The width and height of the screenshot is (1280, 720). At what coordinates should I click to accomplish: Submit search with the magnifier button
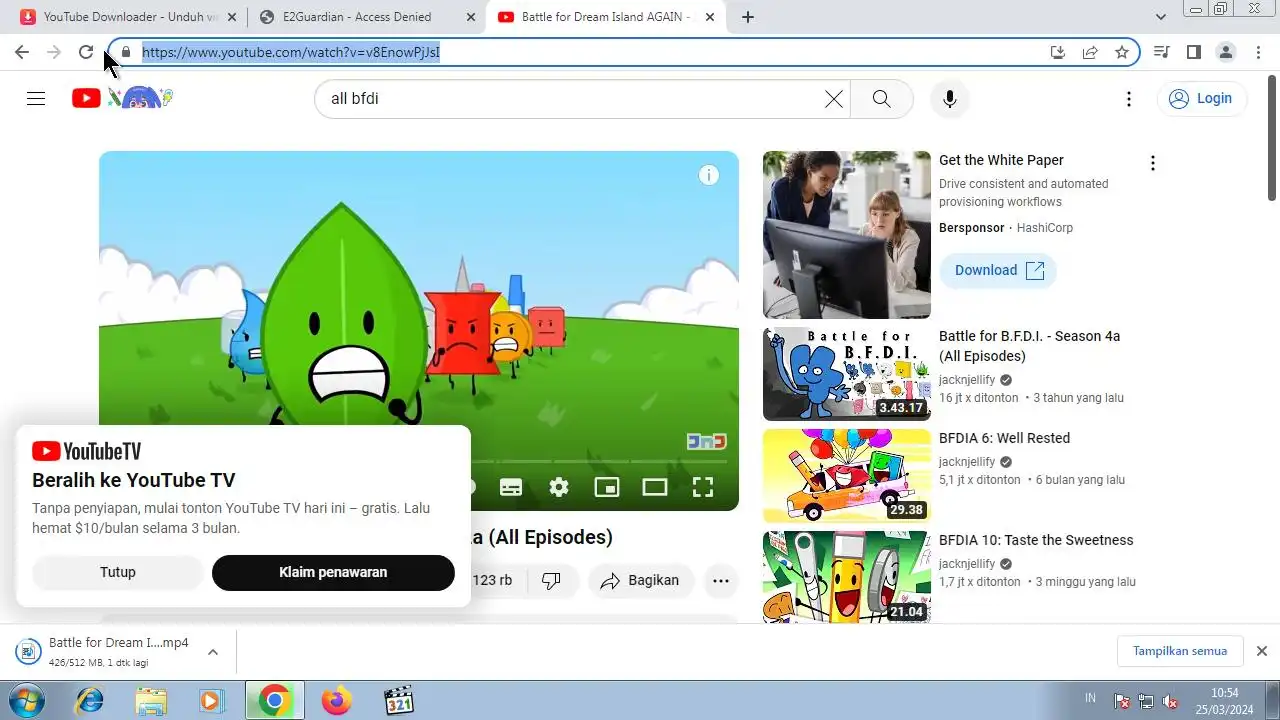[x=881, y=98]
